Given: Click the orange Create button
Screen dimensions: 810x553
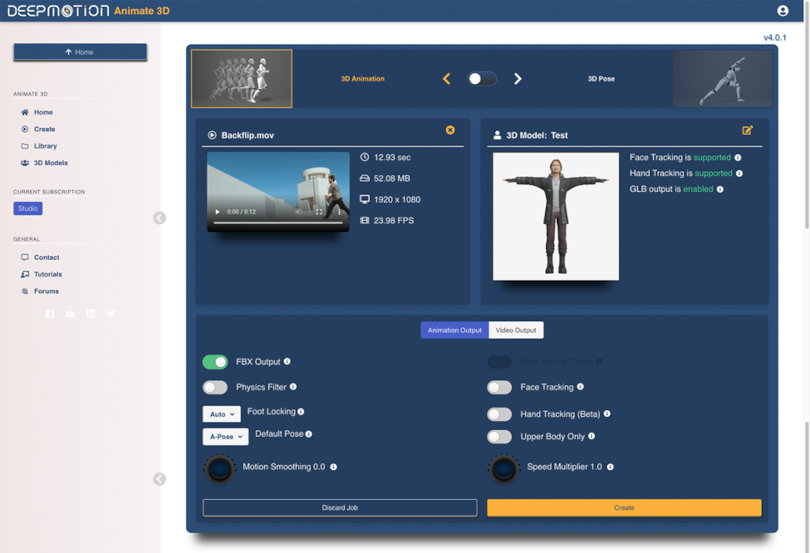Looking at the screenshot, I should click(624, 508).
